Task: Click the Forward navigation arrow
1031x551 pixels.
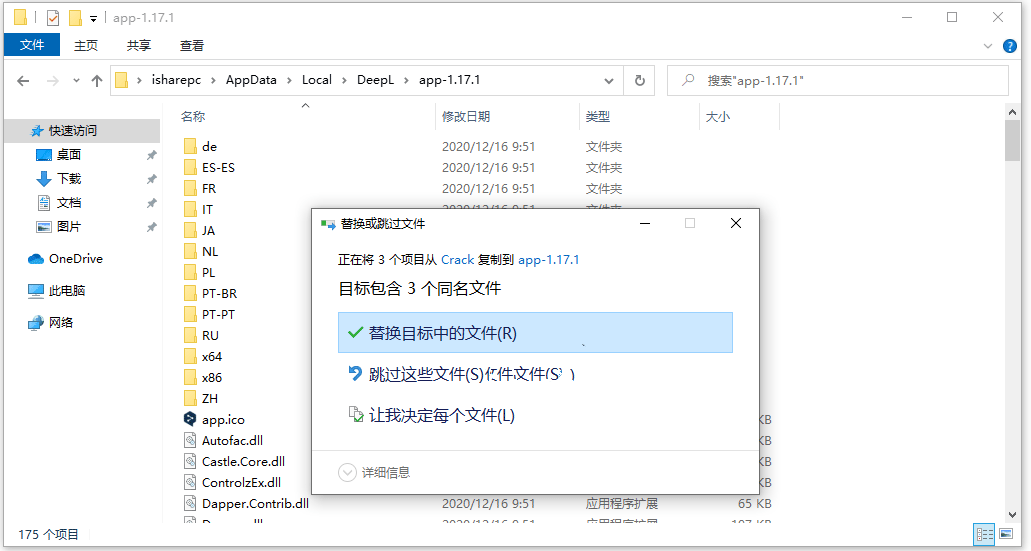Action: [53, 81]
